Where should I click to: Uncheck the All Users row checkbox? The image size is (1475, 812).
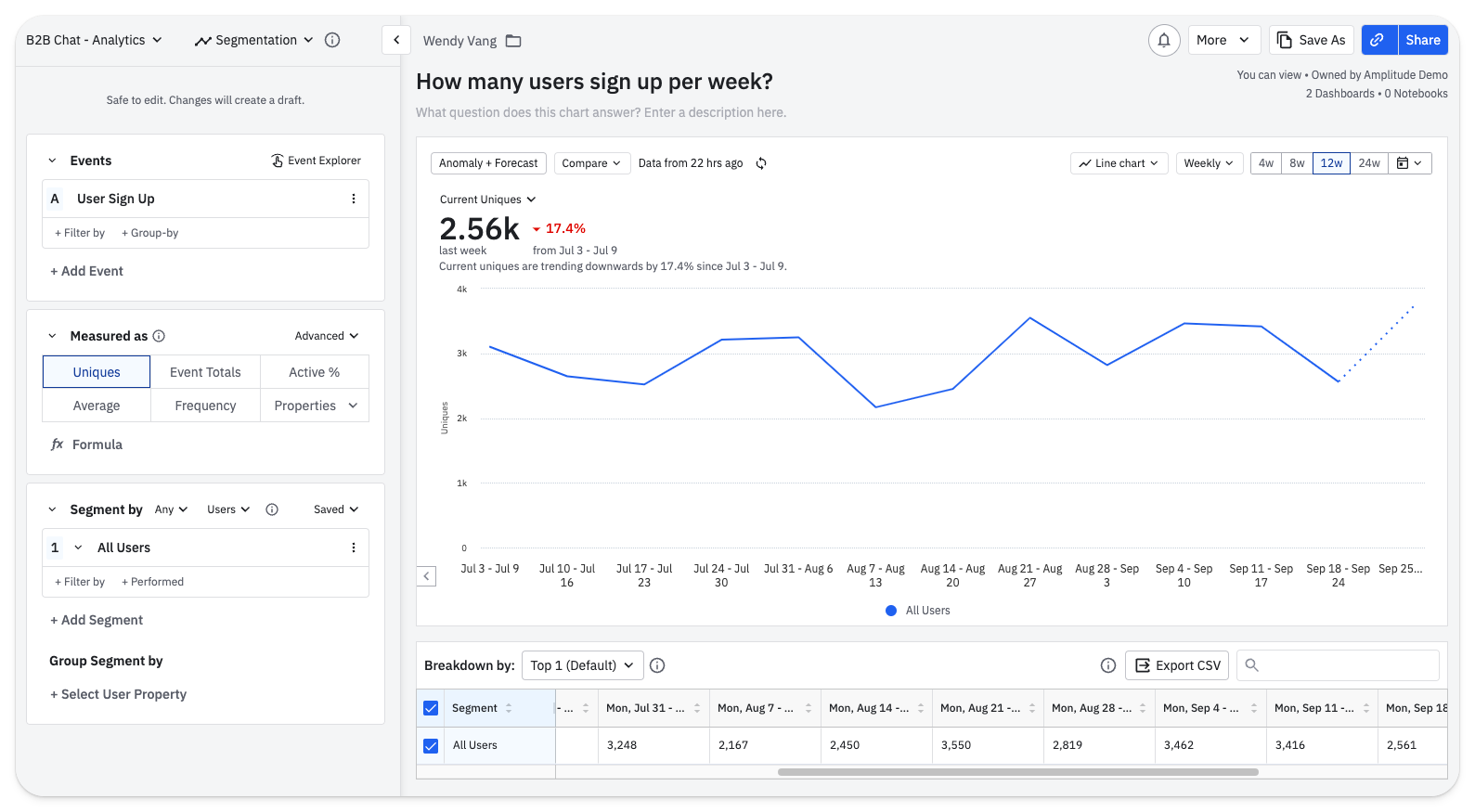431,745
